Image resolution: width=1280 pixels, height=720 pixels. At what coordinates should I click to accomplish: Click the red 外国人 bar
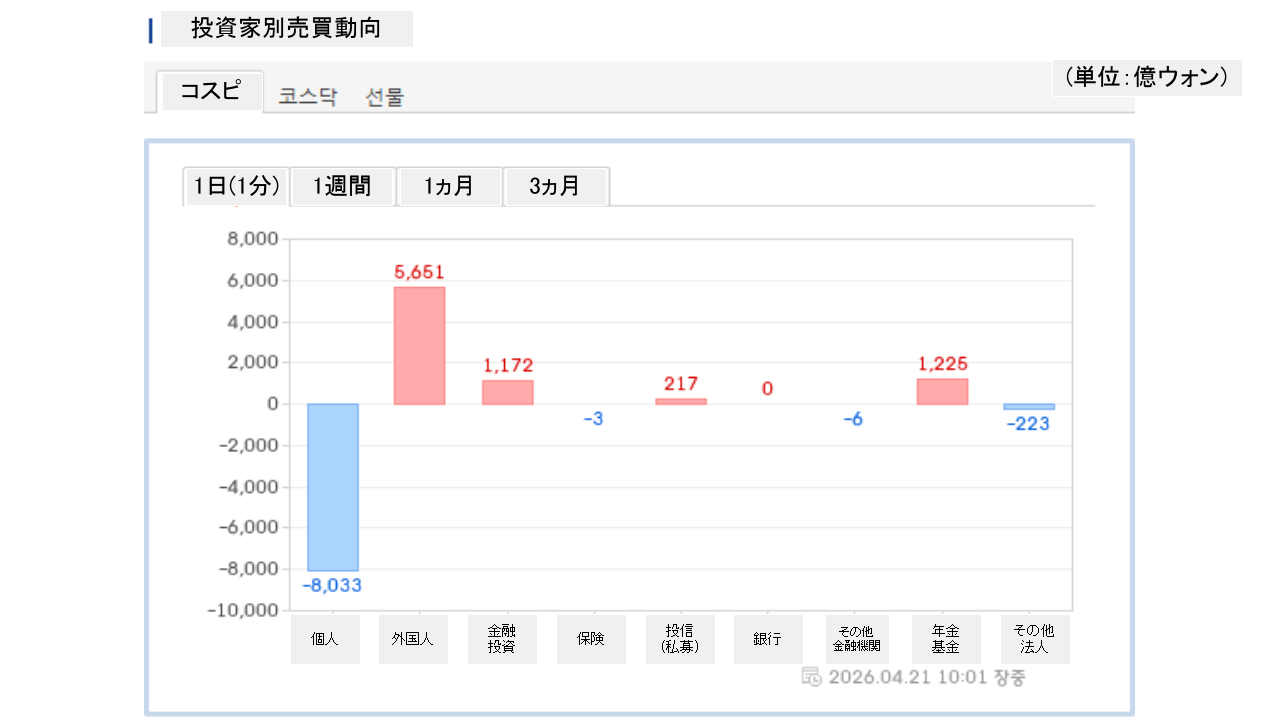click(x=419, y=345)
